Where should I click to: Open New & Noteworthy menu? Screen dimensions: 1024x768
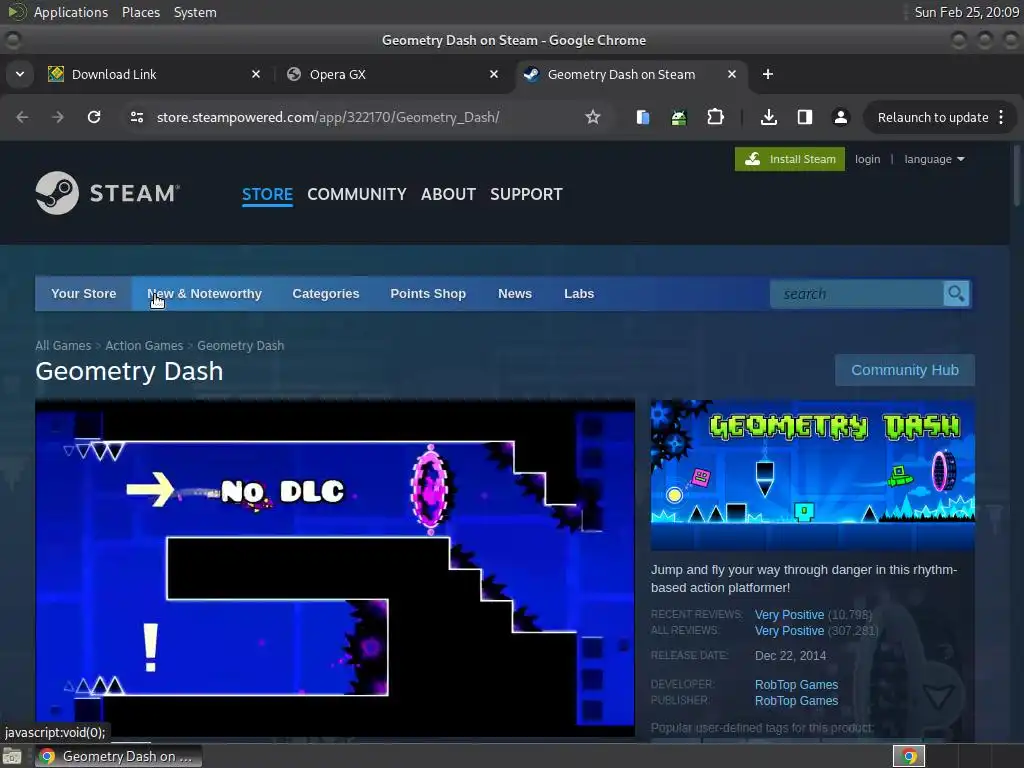tap(204, 294)
